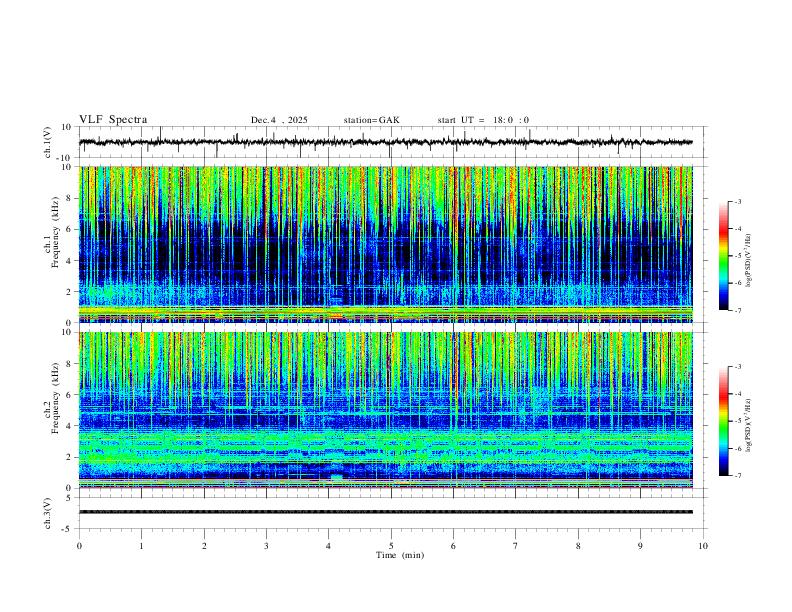Screen dimensions: 792x612
Task: Click the ch.2 "Frequency (kHz)" axis label
Action: click(x=55, y=398)
